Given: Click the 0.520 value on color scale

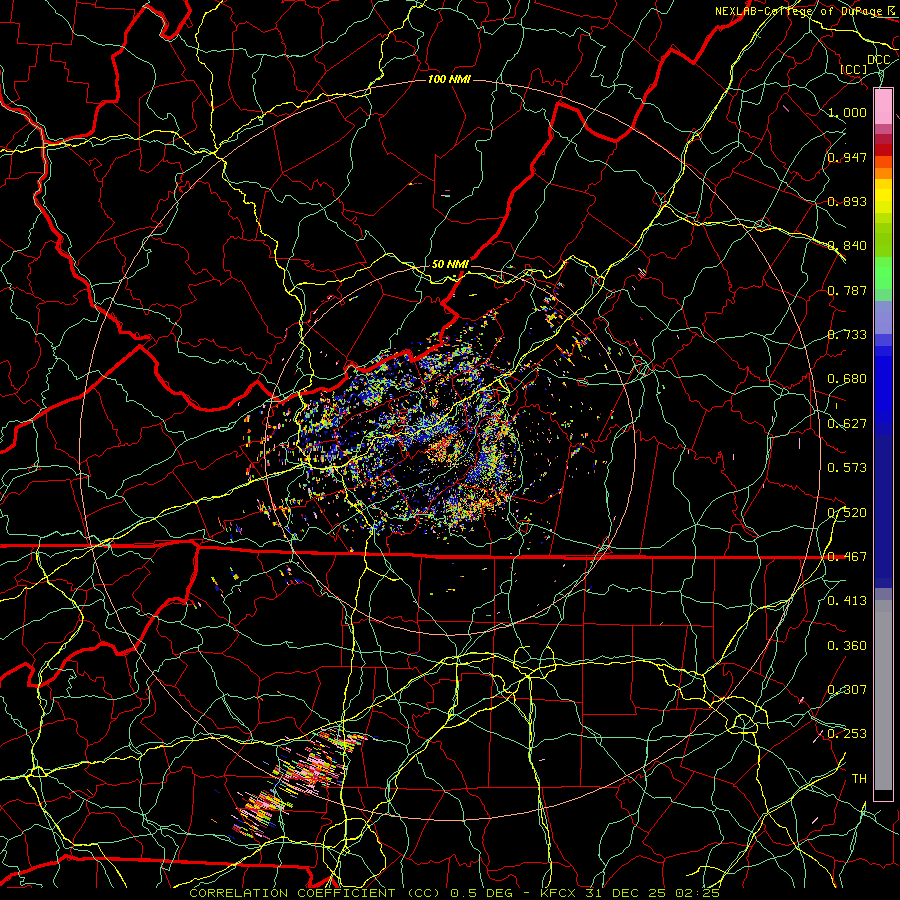Looking at the screenshot, I should tap(847, 513).
